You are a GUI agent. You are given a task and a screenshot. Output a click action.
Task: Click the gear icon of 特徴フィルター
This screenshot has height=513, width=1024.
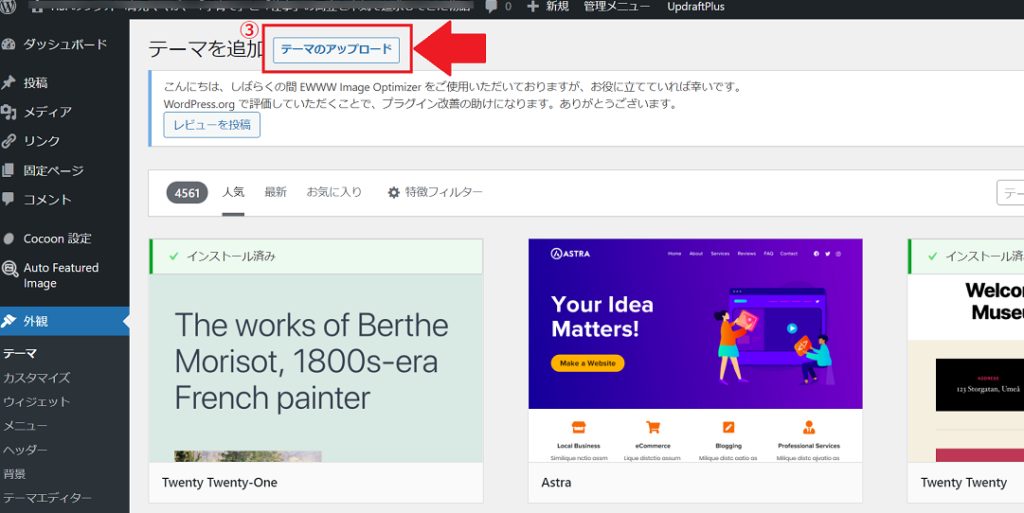[394, 193]
